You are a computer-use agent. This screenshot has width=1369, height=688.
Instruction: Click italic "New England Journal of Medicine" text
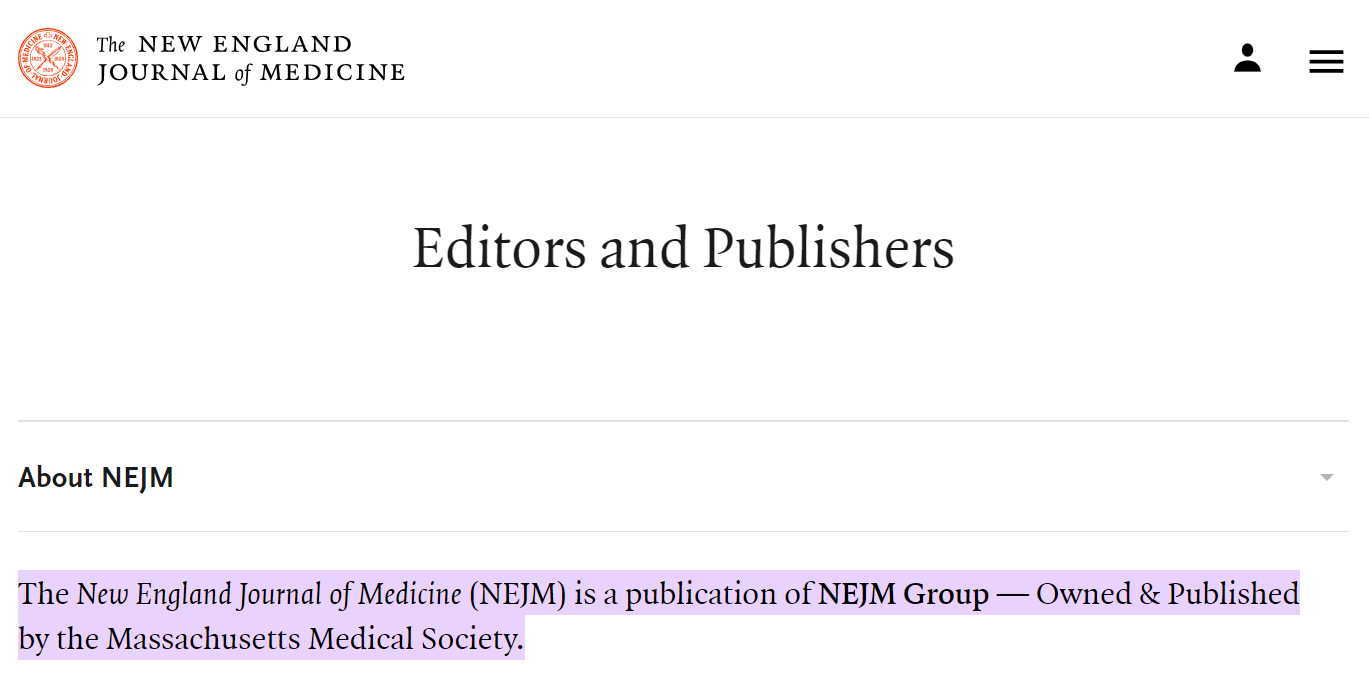(x=269, y=594)
